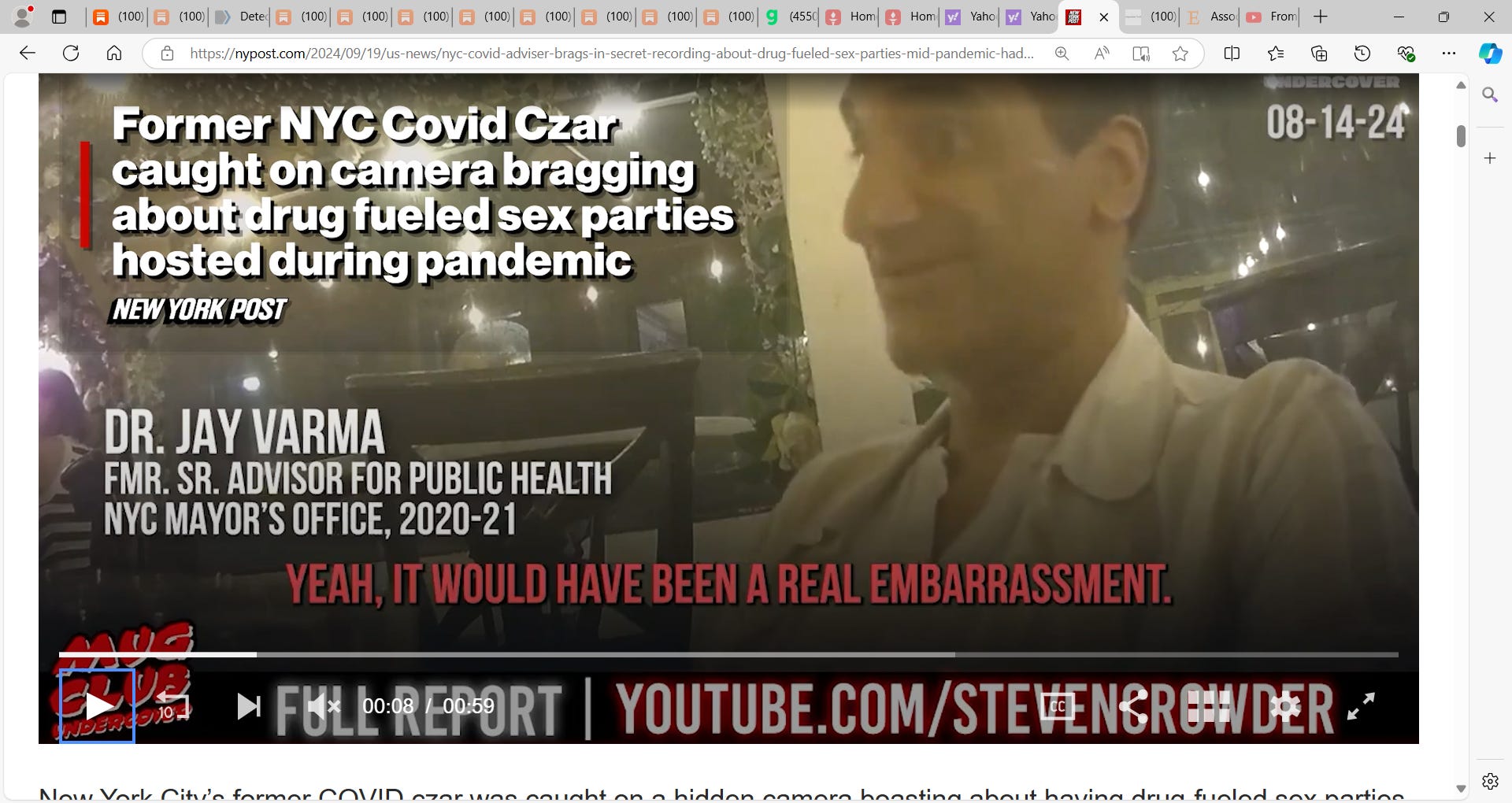Unmute the video audio

point(323,706)
